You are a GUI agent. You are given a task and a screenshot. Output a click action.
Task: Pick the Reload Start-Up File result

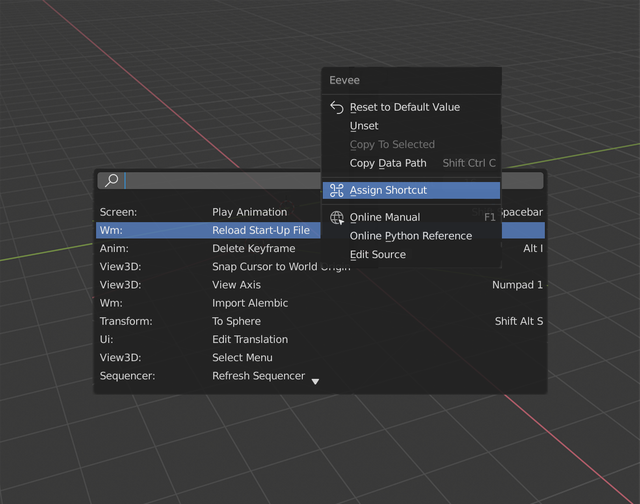coord(208,230)
